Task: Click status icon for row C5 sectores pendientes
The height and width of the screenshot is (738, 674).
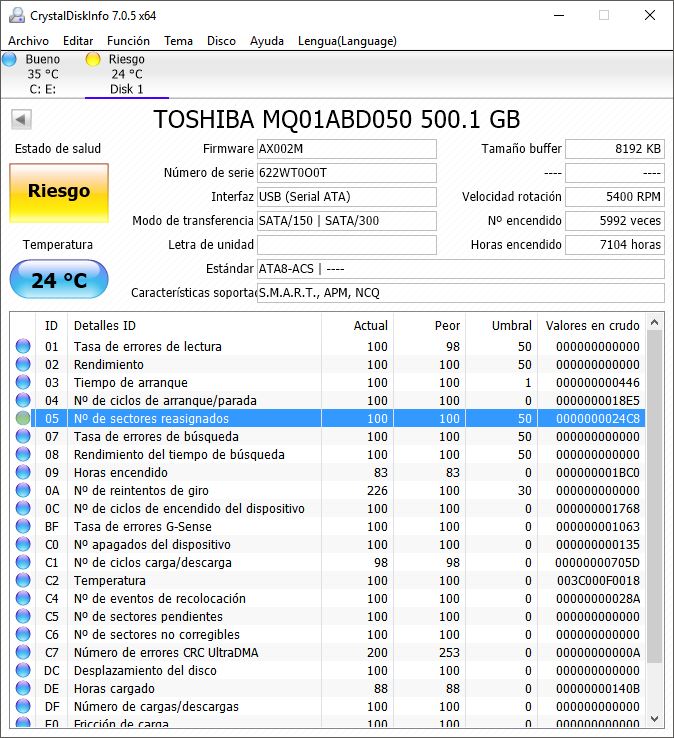Action: point(23,616)
